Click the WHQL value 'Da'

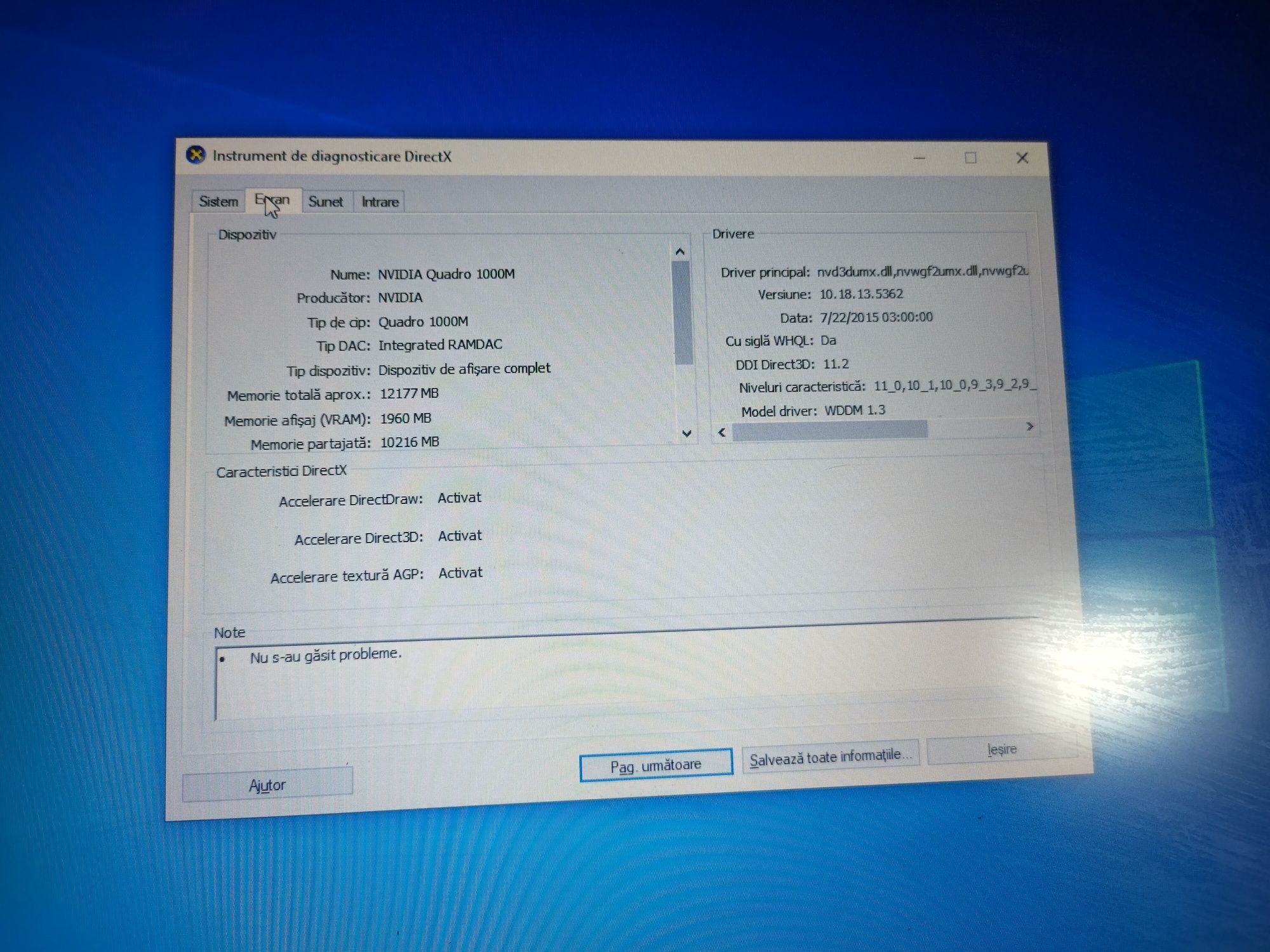pyautogui.click(x=828, y=340)
